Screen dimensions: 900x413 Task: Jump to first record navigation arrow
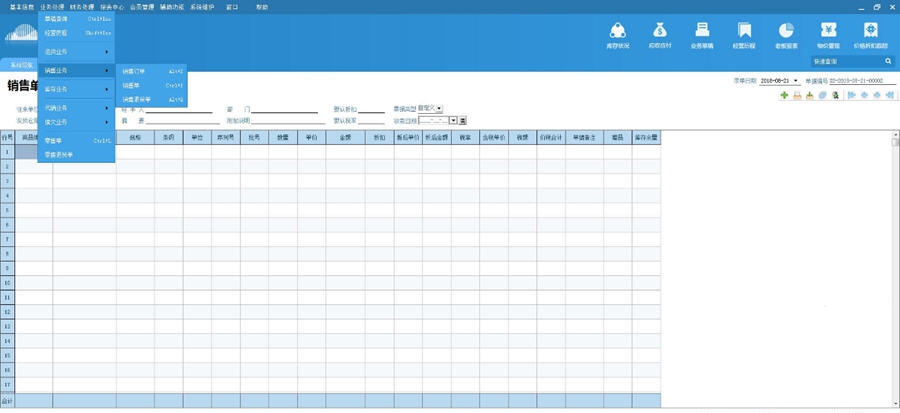point(851,96)
